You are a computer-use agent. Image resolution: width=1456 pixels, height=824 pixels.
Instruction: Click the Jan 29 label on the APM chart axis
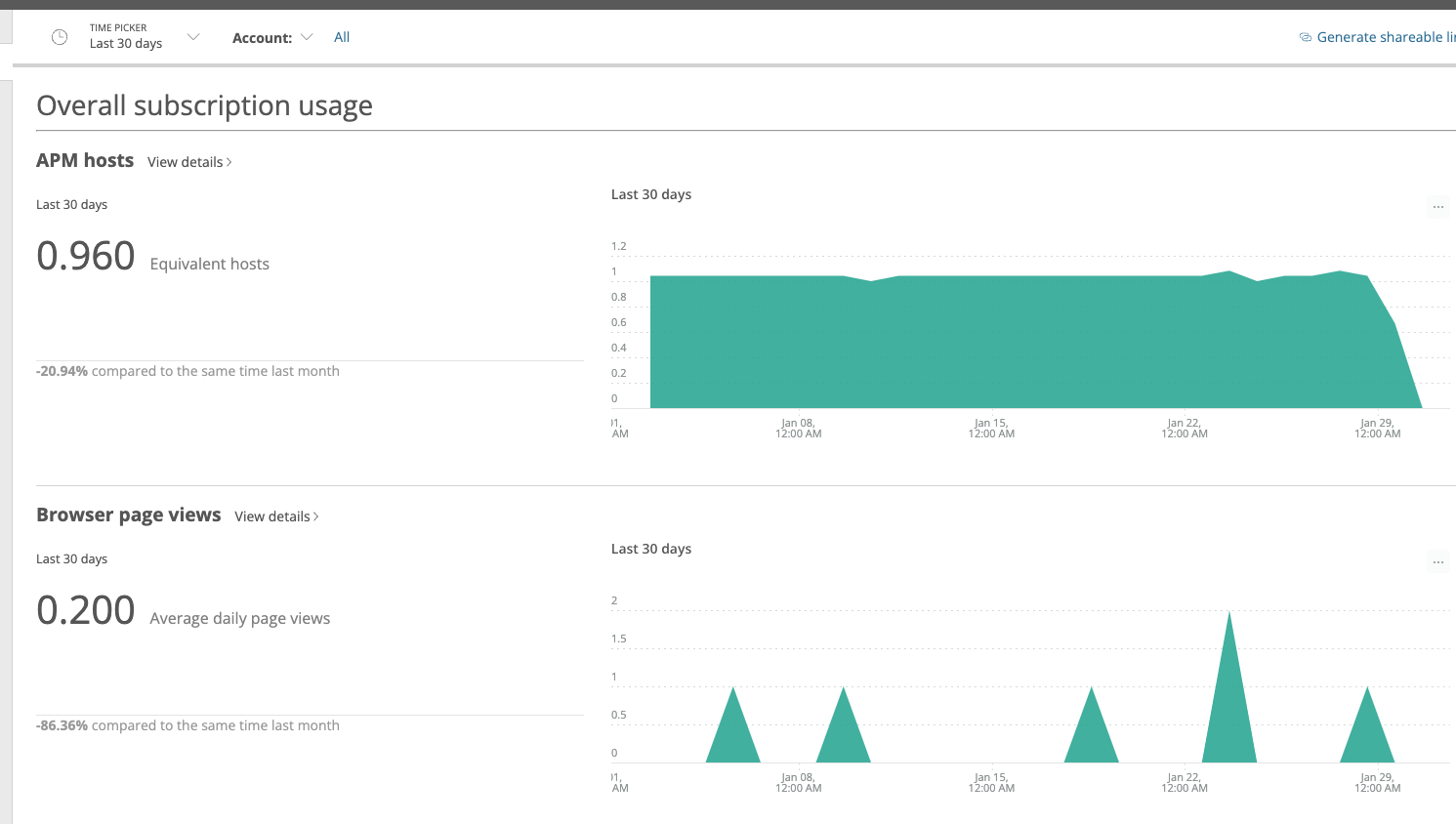click(x=1377, y=428)
